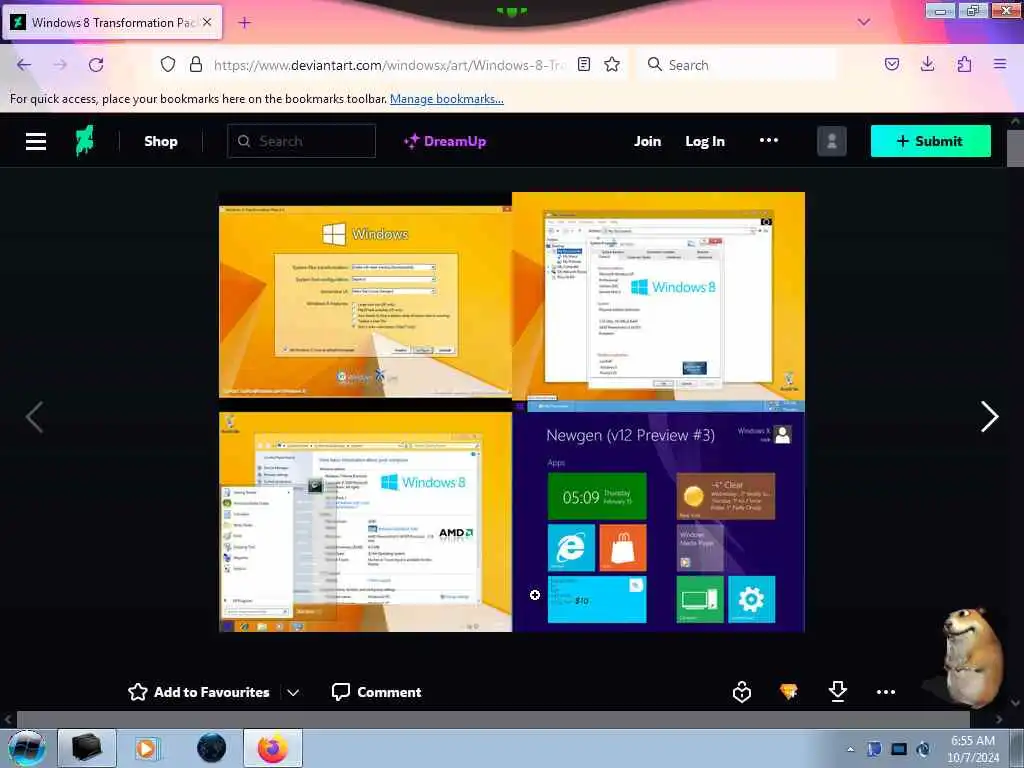The height and width of the screenshot is (768, 1024).
Task: Open the Pocket save icon
Action: coord(892,64)
